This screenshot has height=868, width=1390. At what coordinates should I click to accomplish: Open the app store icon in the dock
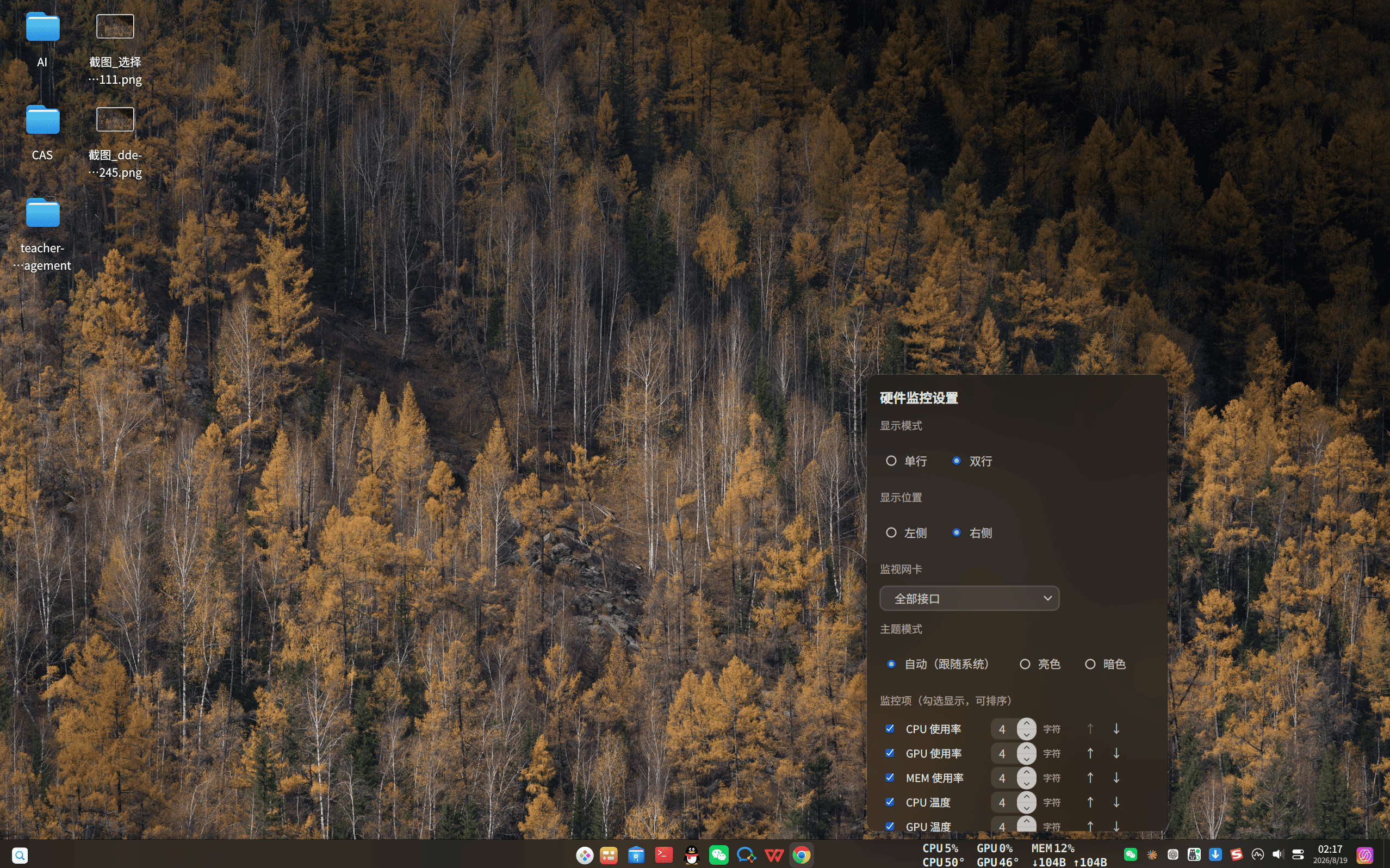[x=636, y=855]
